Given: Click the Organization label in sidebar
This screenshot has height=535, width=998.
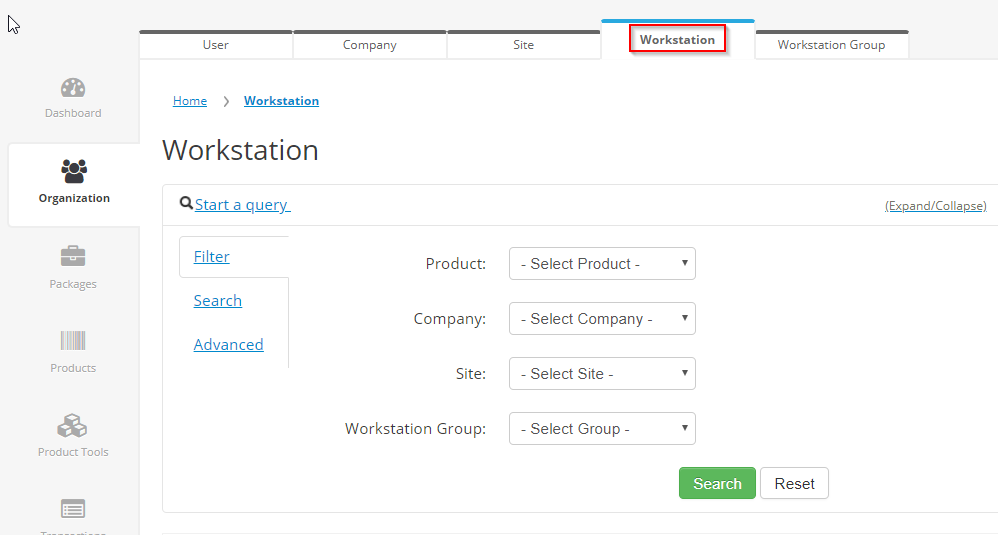Looking at the screenshot, I should point(74,198).
